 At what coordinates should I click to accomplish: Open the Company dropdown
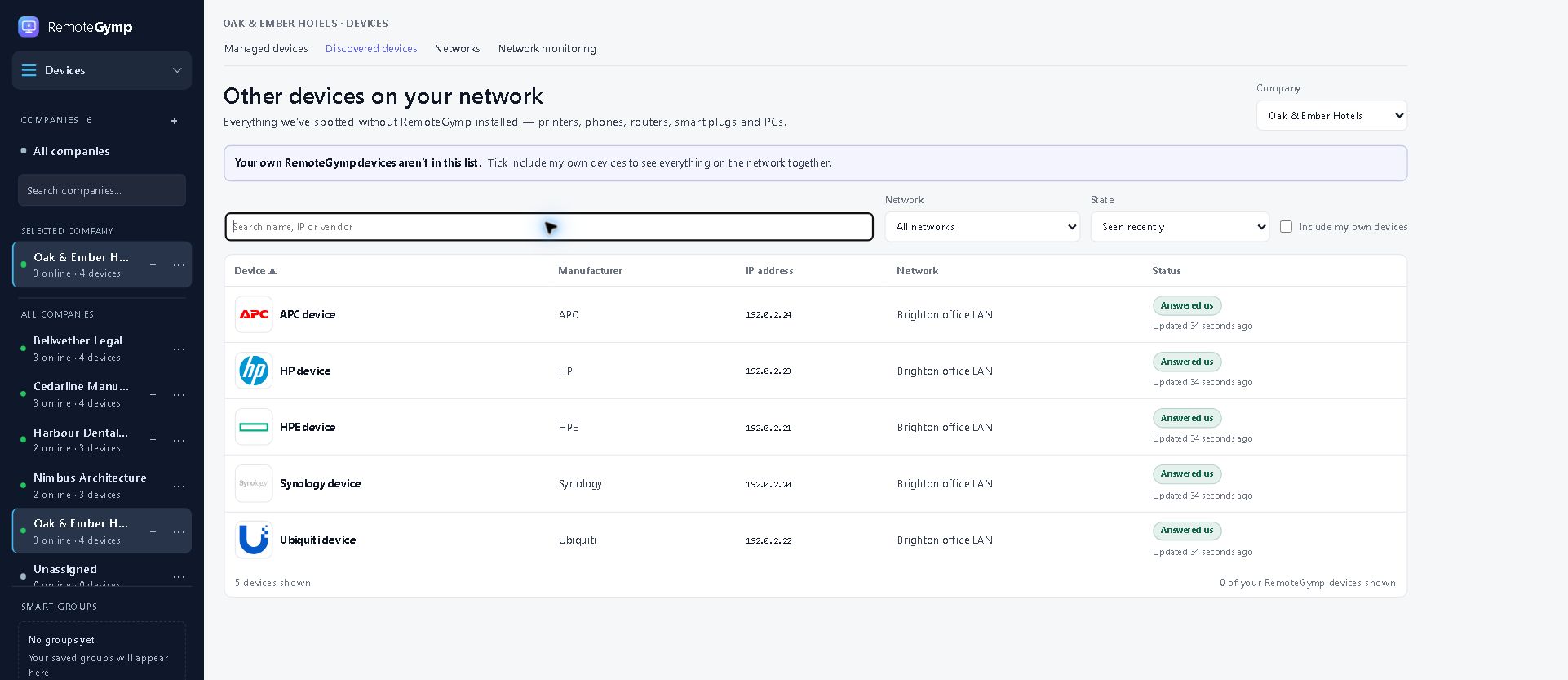1331,116
